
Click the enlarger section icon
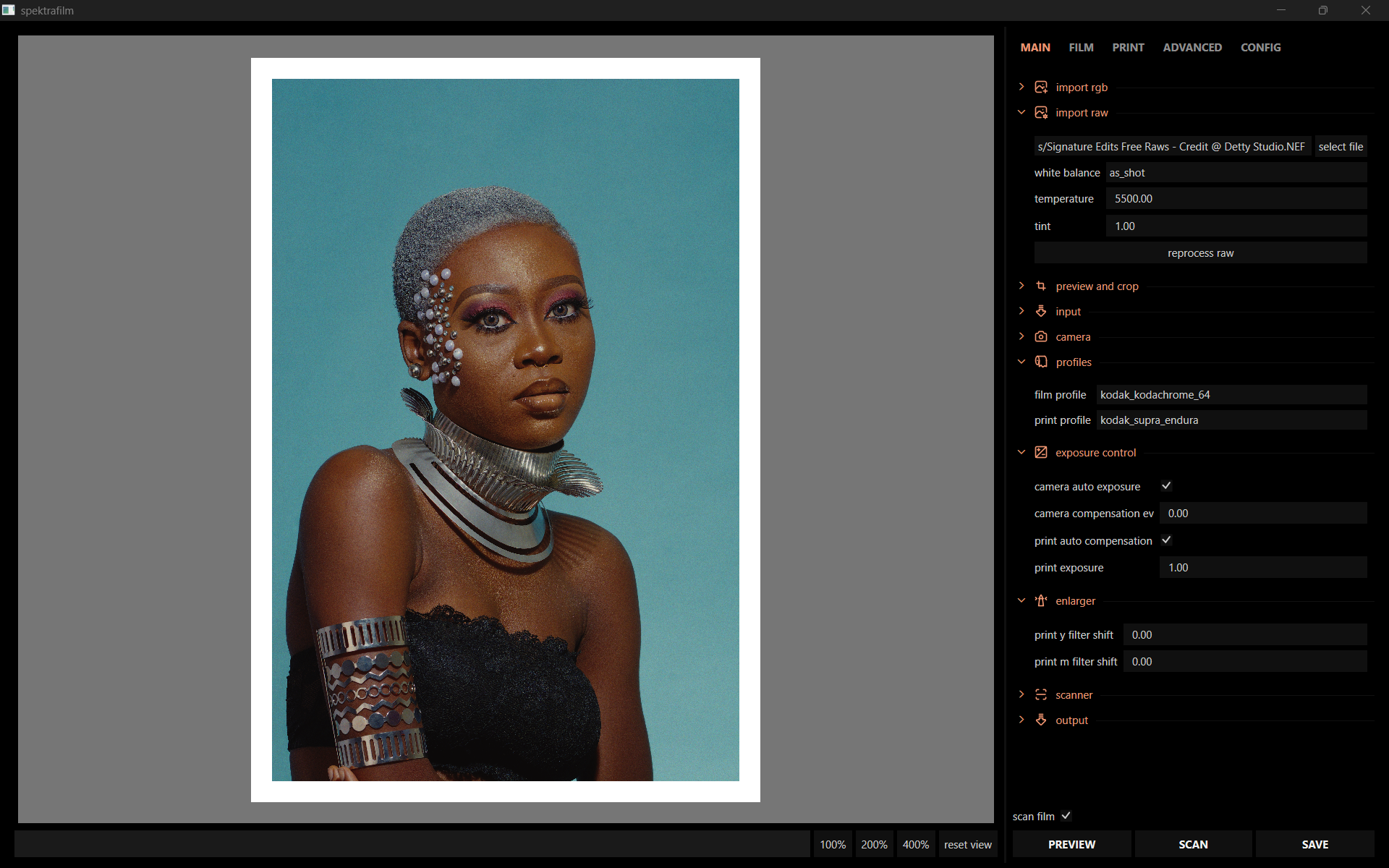click(1041, 600)
